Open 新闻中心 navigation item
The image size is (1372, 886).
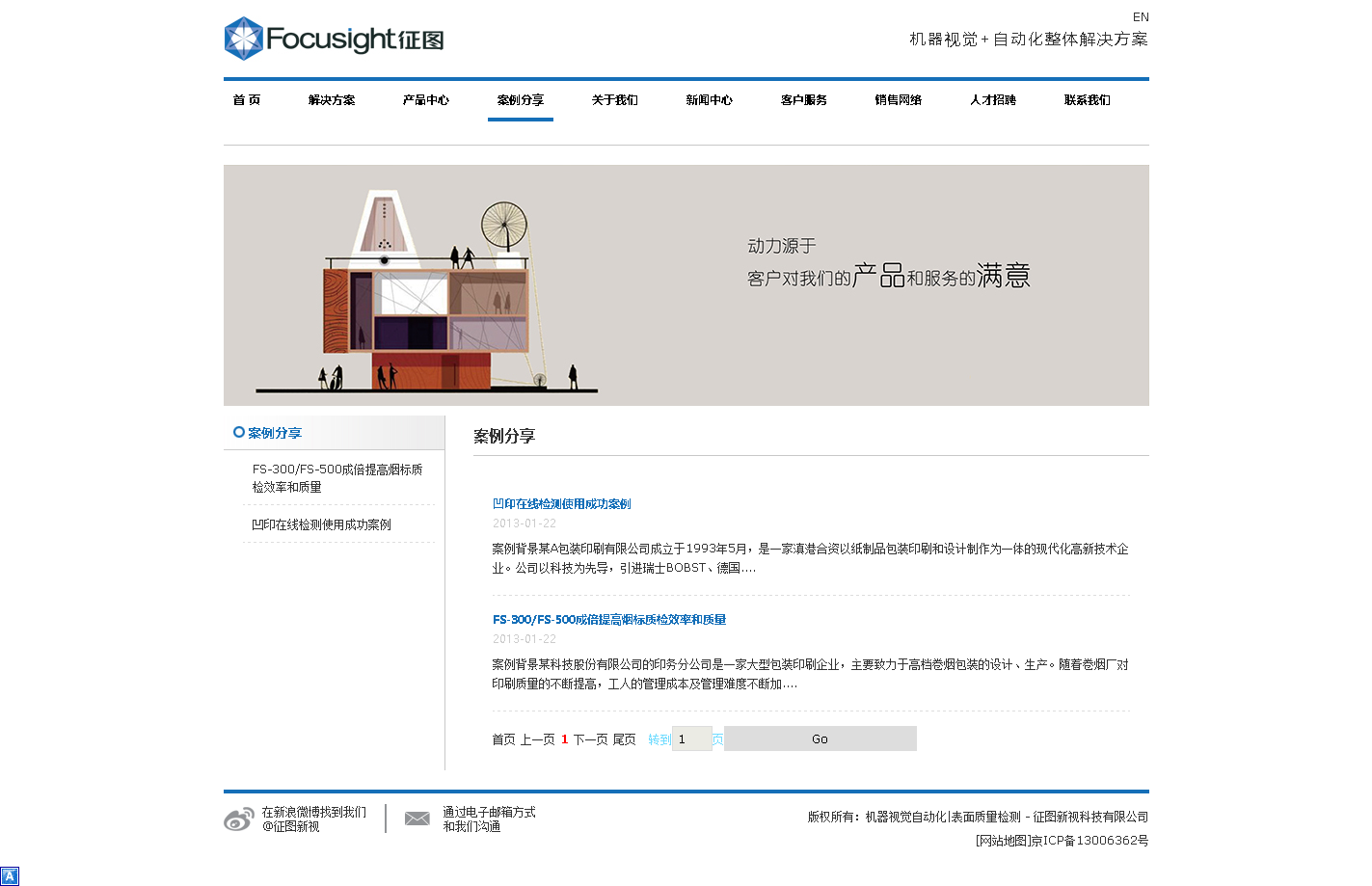[x=710, y=100]
